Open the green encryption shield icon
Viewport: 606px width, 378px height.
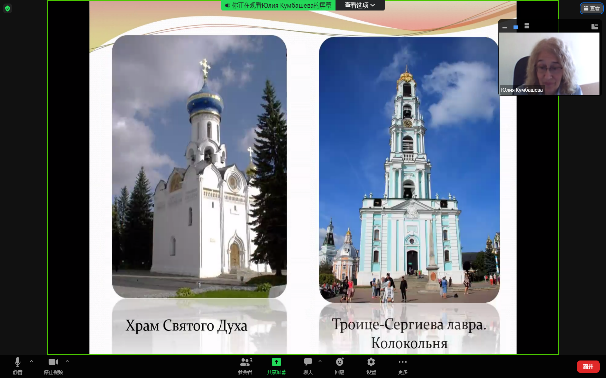[7, 8]
